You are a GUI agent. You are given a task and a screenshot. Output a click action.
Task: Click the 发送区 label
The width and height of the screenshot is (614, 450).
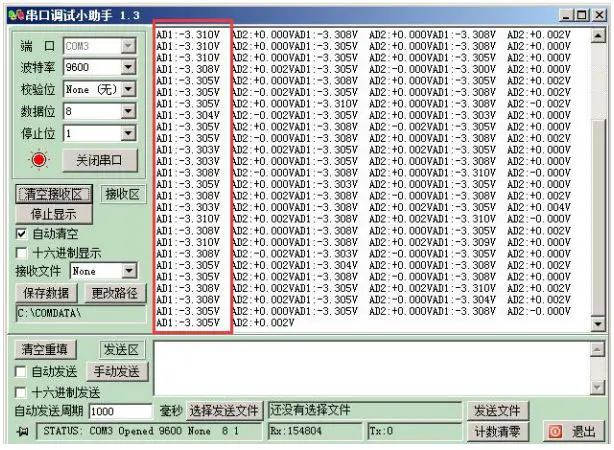click(x=121, y=349)
